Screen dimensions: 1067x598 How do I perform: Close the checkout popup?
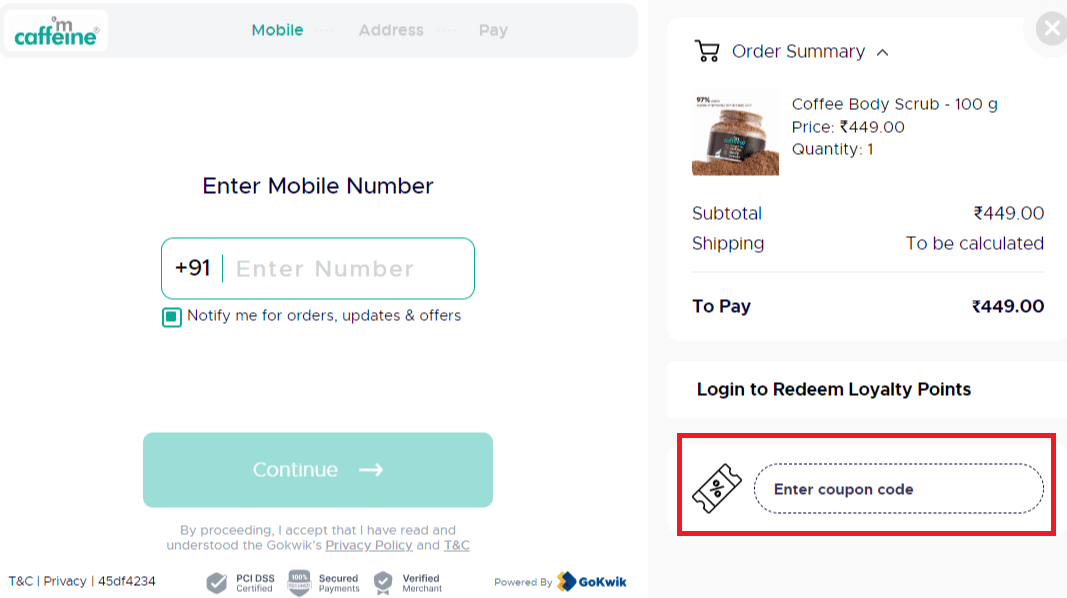pos(1051,30)
